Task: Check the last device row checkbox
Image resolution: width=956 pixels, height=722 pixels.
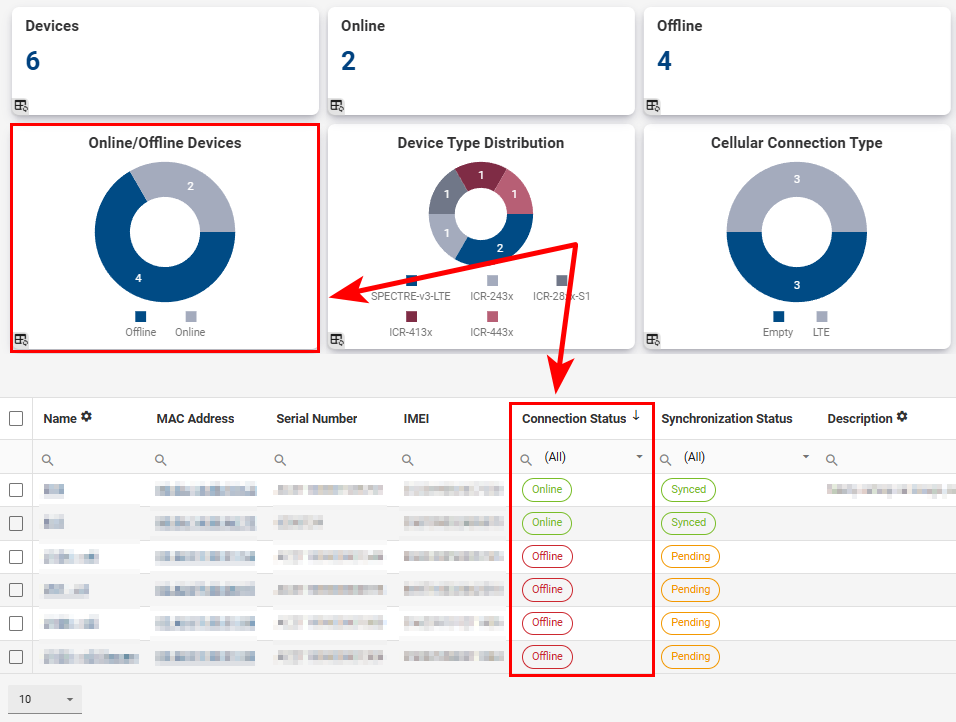Action: point(16,657)
